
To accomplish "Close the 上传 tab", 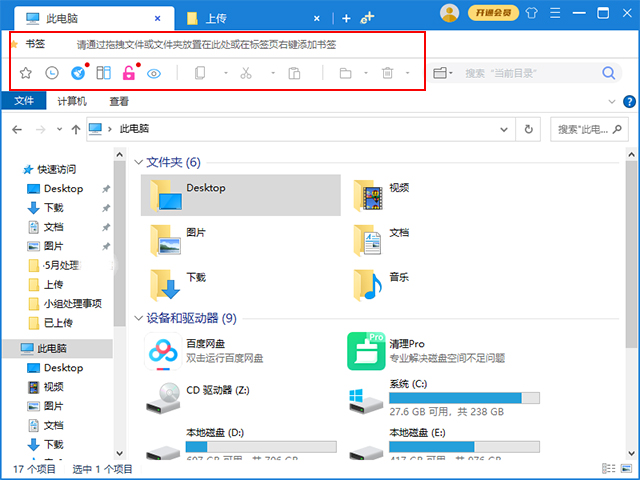I will [x=317, y=18].
